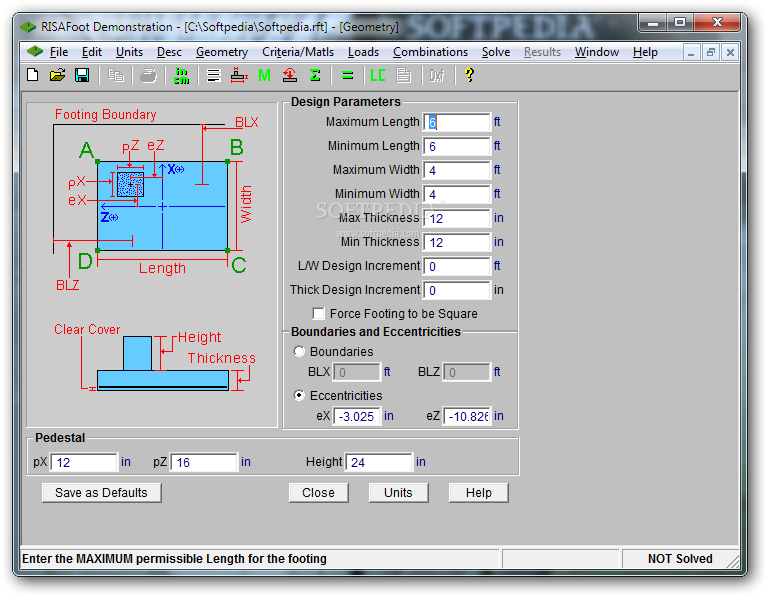Viewport: 768px width, 597px height.
Task: Select the Boundaries radio button
Action: point(299,351)
